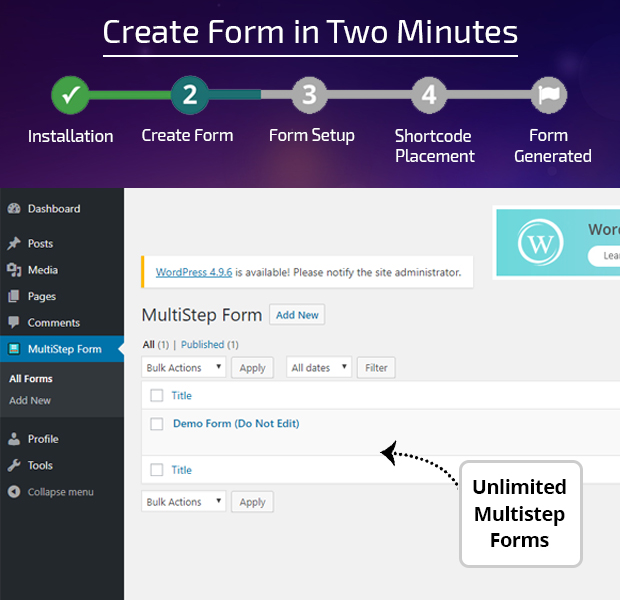
Task: Click the Pages icon in sidebar
Action: click(14, 297)
